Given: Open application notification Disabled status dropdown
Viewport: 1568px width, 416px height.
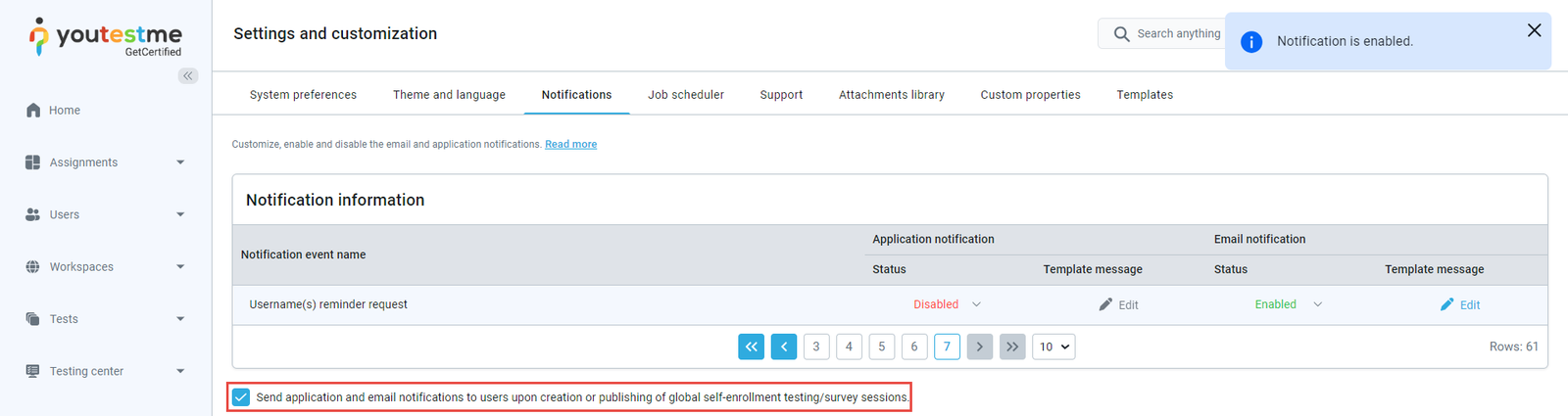Looking at the screenshot, I should (x=947, y=304).
